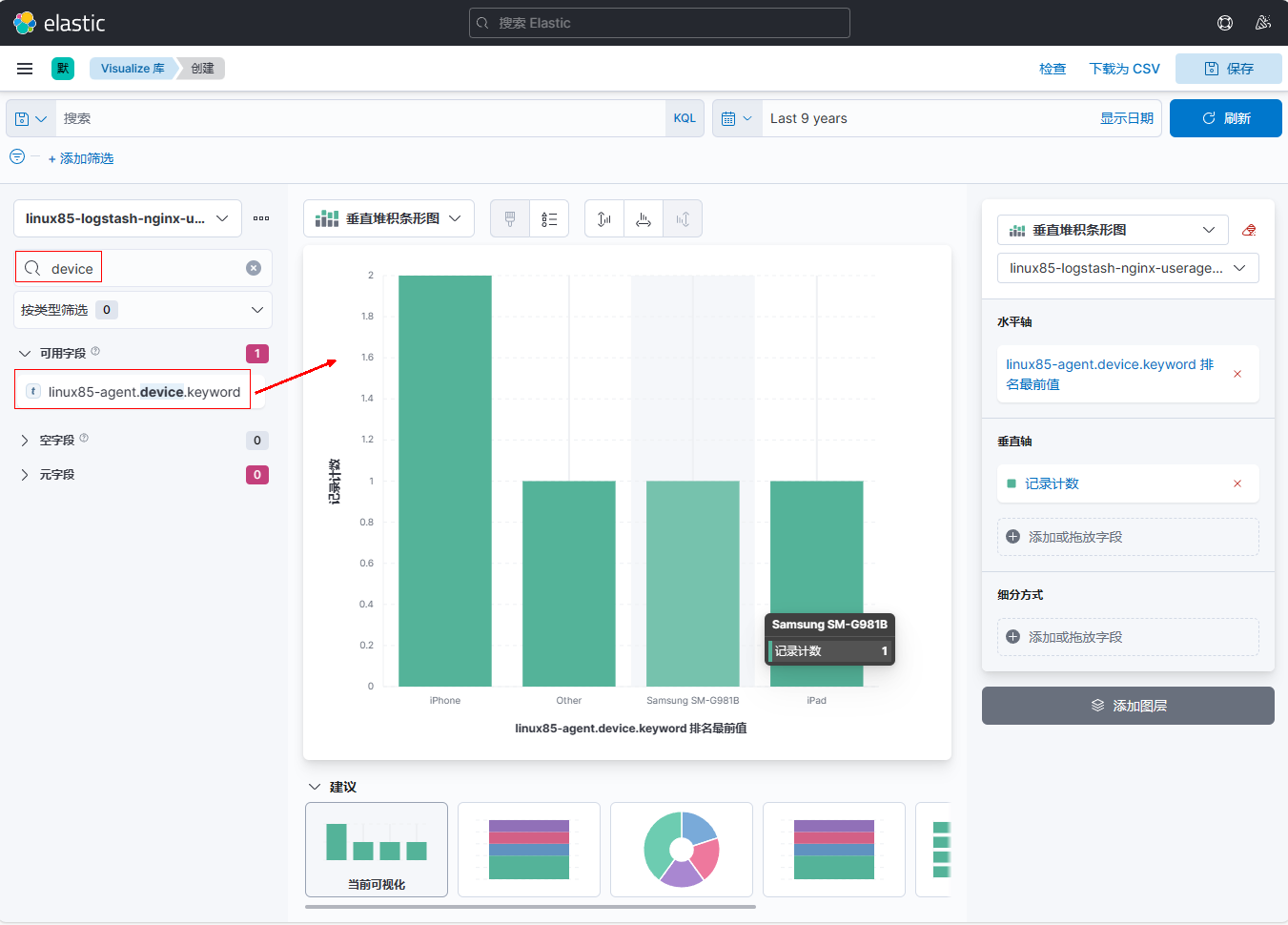Click the help lifebuoy icon
The height and width of the screenshot is (925, 1288).
1225,23
